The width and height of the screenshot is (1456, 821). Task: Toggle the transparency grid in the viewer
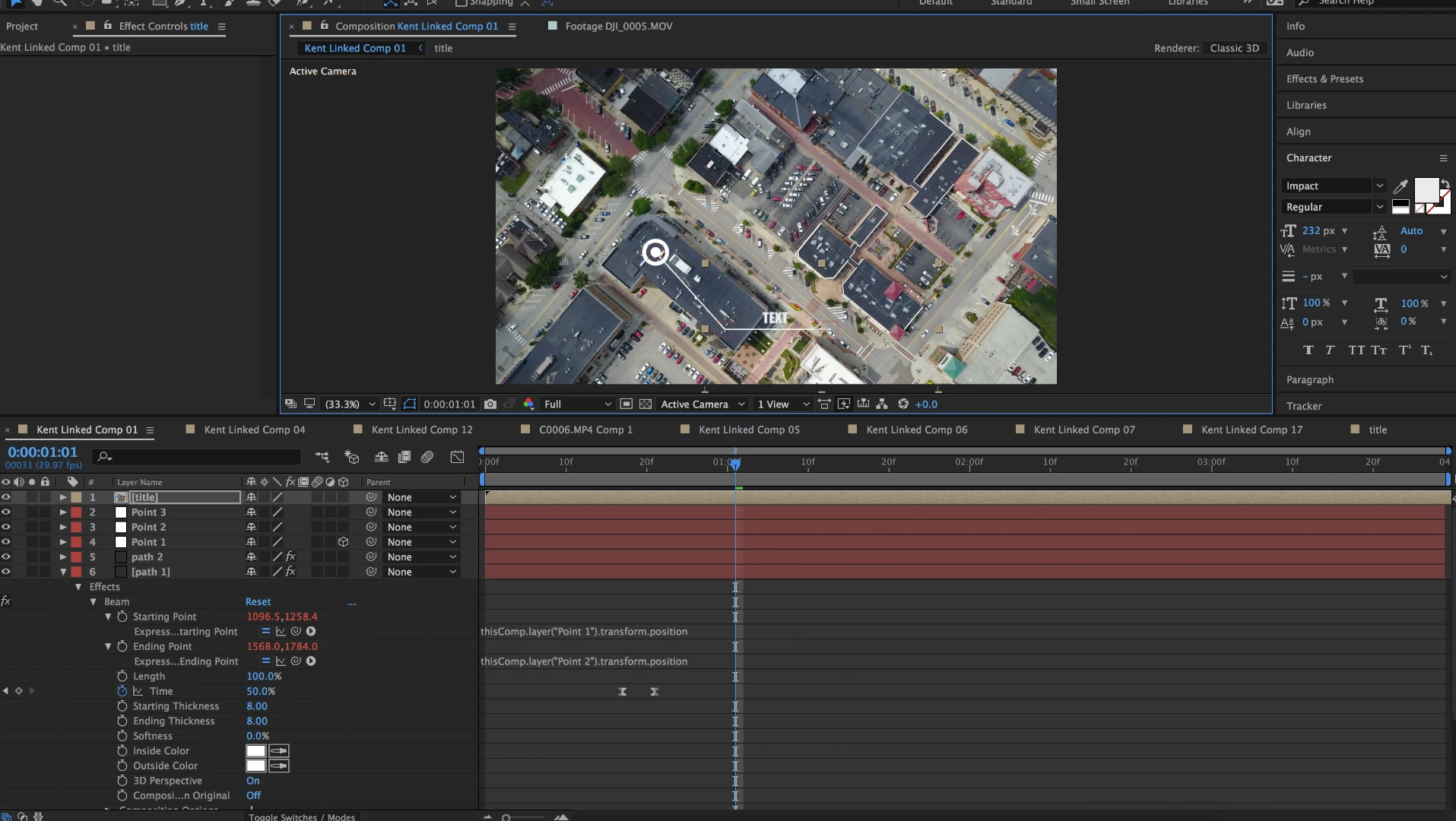[646, 404]
